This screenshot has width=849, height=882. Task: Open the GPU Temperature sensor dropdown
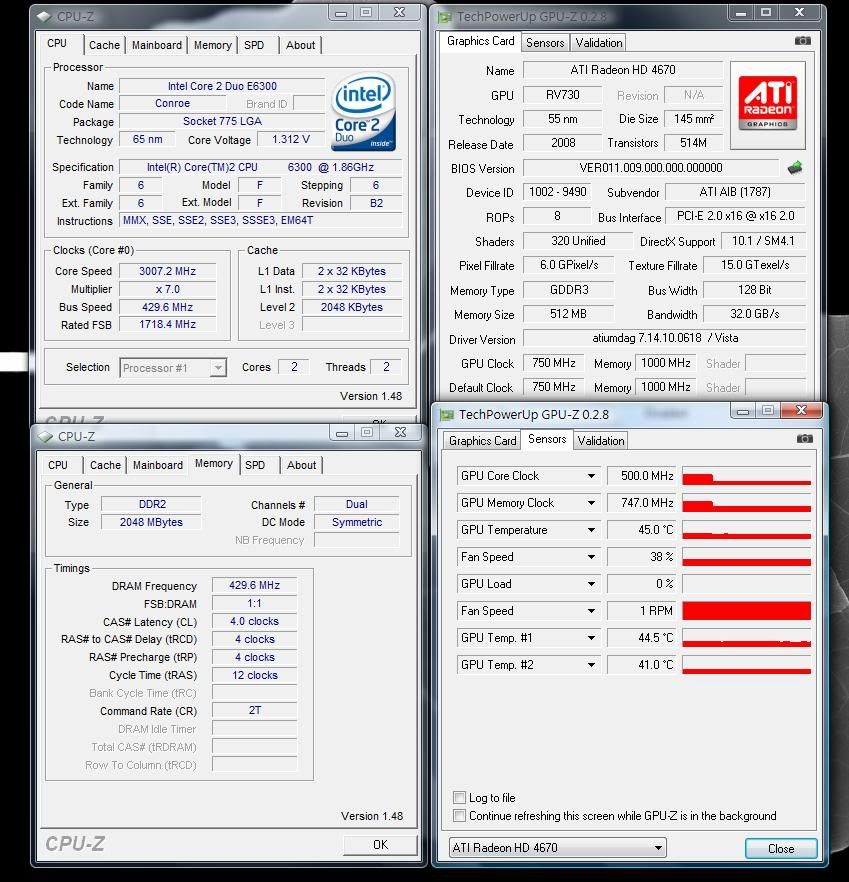click(x=591, y=530)
